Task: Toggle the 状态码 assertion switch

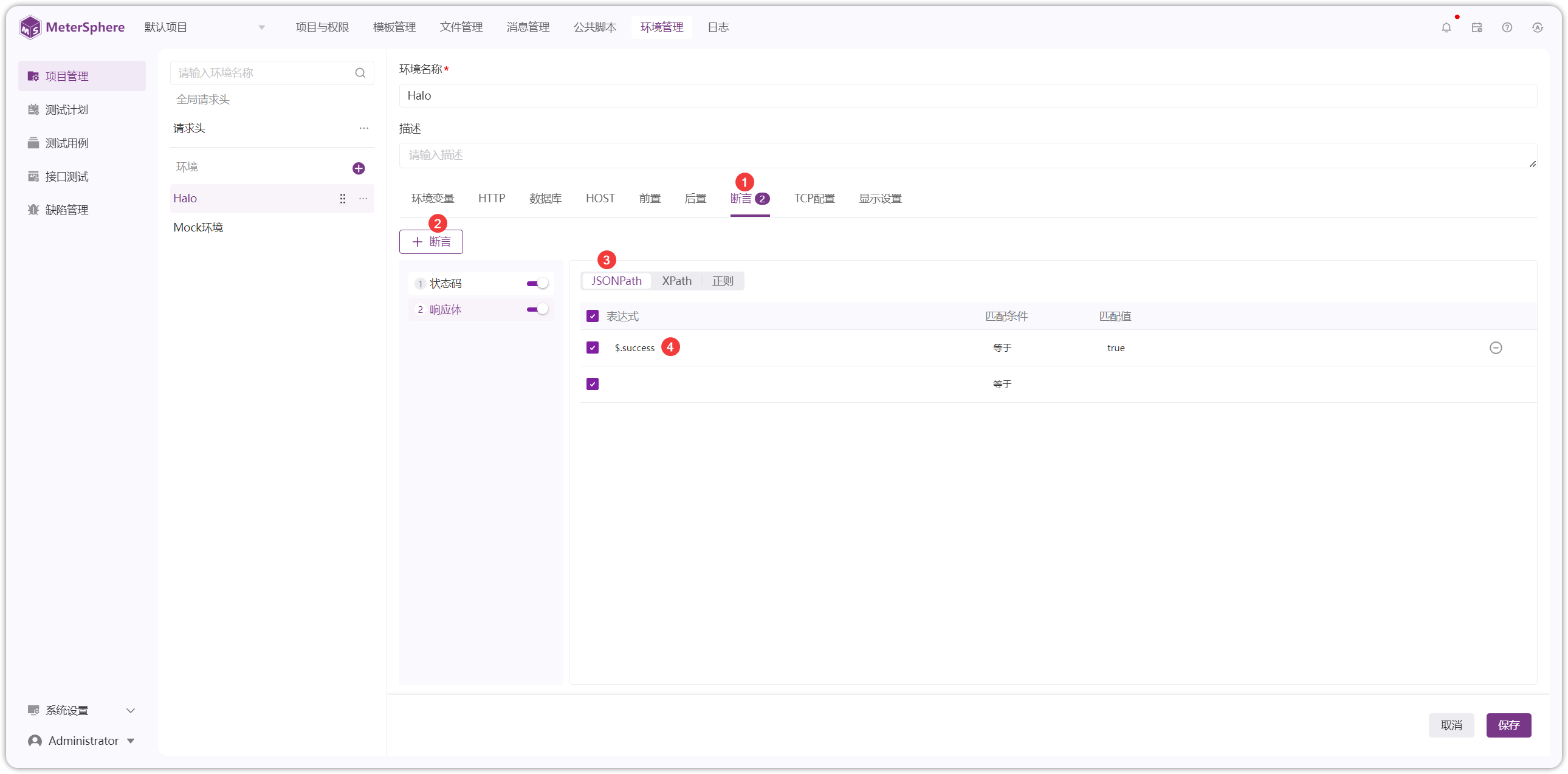Action: click(537, 284)
